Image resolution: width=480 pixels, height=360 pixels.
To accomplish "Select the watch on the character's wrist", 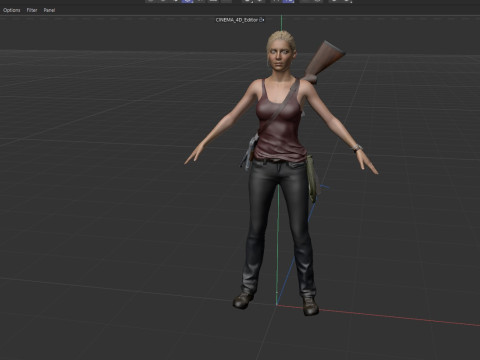I will [x=357, y=147].
